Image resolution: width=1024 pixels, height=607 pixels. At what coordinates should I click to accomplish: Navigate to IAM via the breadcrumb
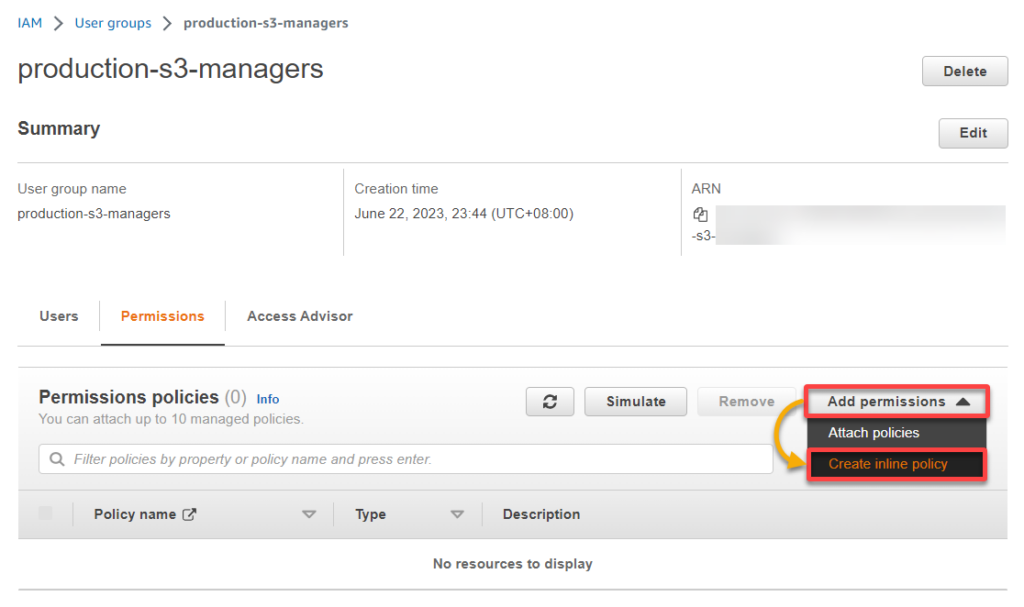coord(29,22)
